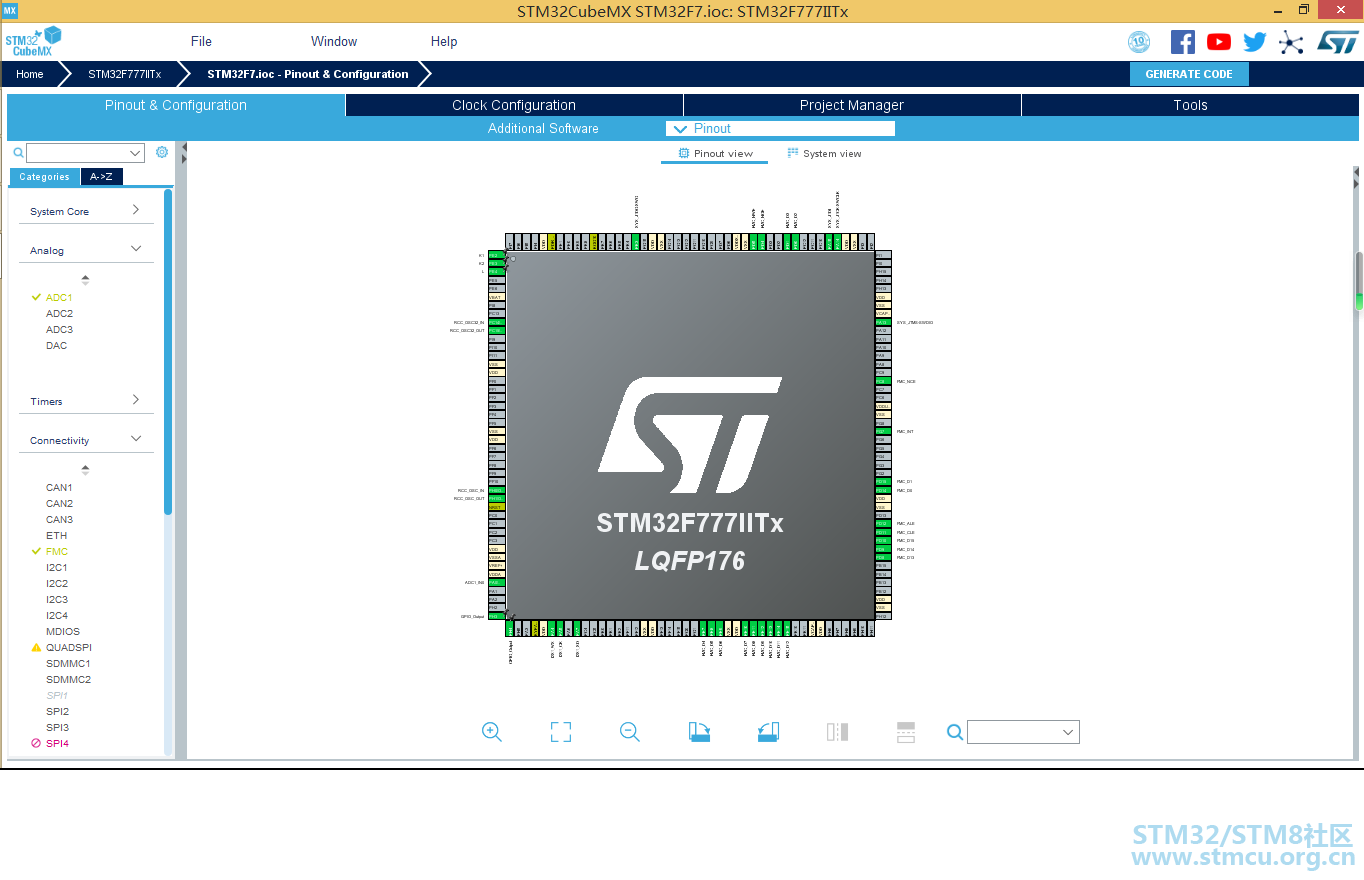Click the sort arrows under Connectivity
The height and width of the screenshot is (880, 1364).
pyautogui.click(x=85, y=470)
